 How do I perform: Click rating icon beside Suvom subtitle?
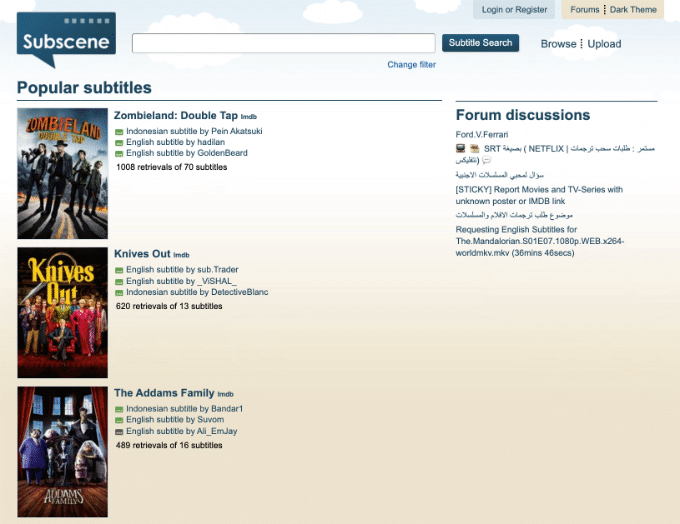coord(119,420)
